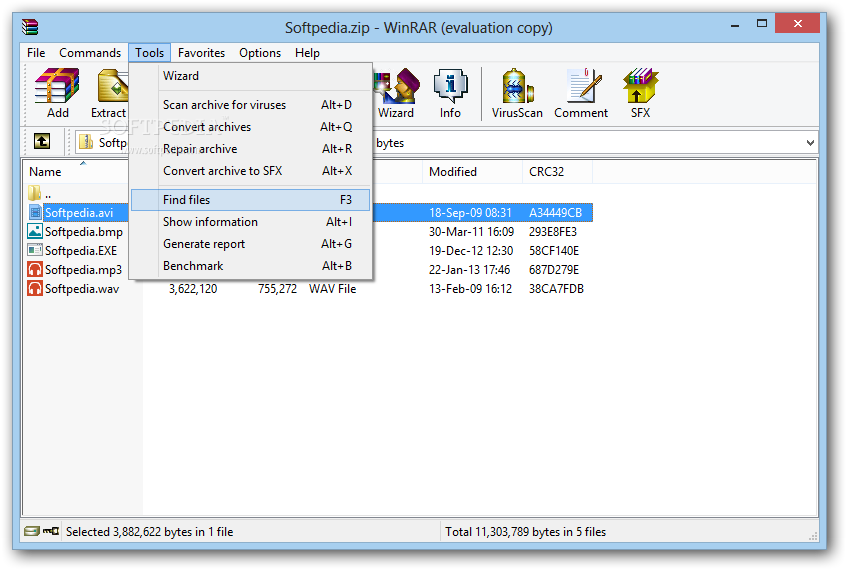Image resolution: width=847 pixels, height=570 pixels.
Task: Choose Convert archive to SFX
Action: pyautogui.click(x=251, y=171)
